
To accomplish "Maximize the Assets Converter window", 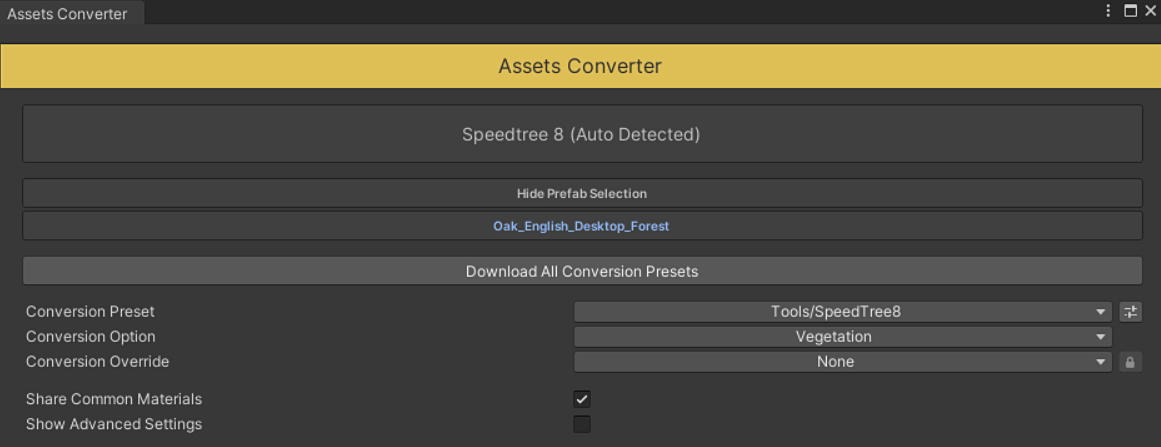I will pos(1131,10).
